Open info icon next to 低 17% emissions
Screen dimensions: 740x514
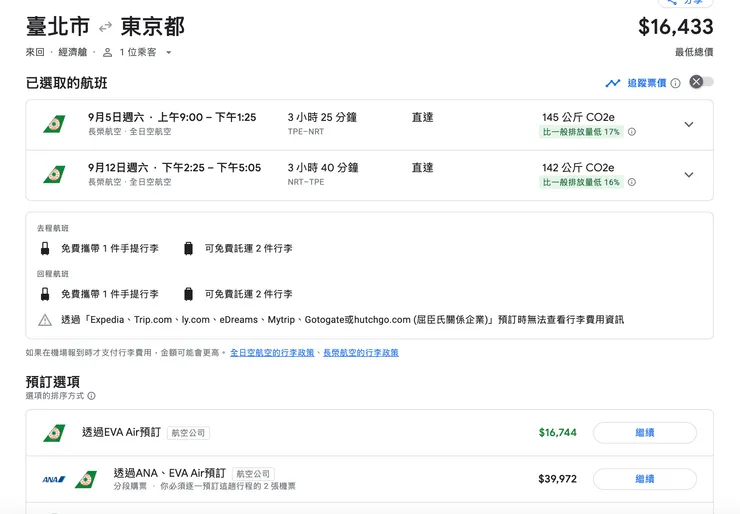point(632,132)
